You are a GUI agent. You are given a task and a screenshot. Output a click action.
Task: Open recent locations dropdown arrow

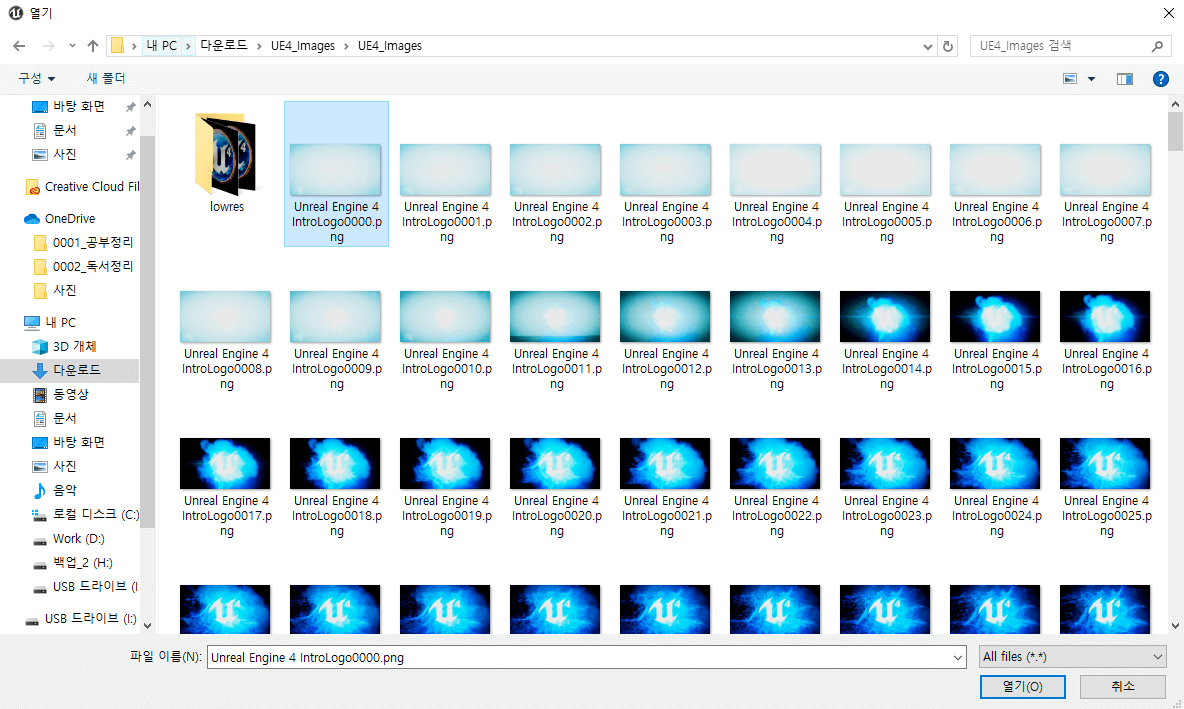(x=72, y=46)
